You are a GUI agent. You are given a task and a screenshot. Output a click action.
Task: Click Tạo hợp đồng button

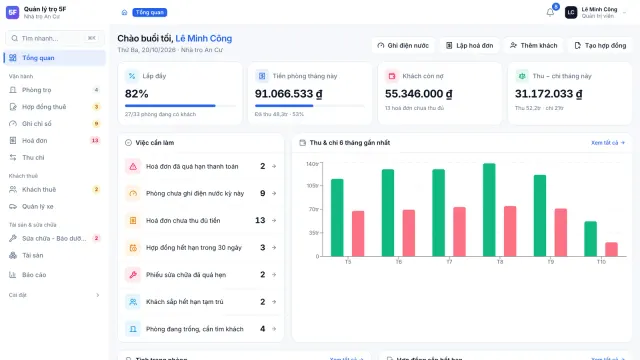600,45
